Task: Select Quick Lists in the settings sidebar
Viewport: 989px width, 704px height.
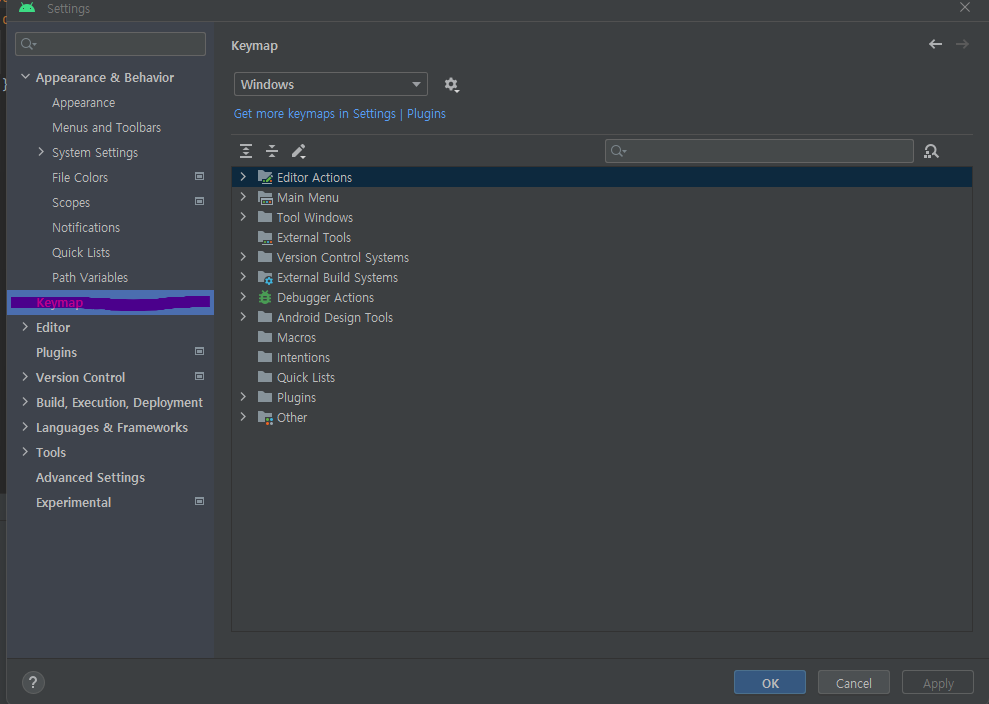Action: pyautogui.click(x=81, y=253)
